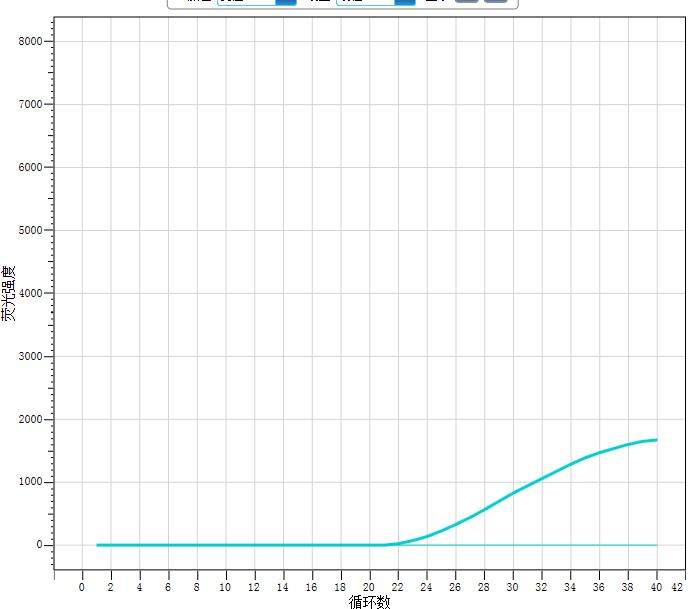
Task: Select the y-axis title 荧光强度
Action: click(x=8, y=293)
